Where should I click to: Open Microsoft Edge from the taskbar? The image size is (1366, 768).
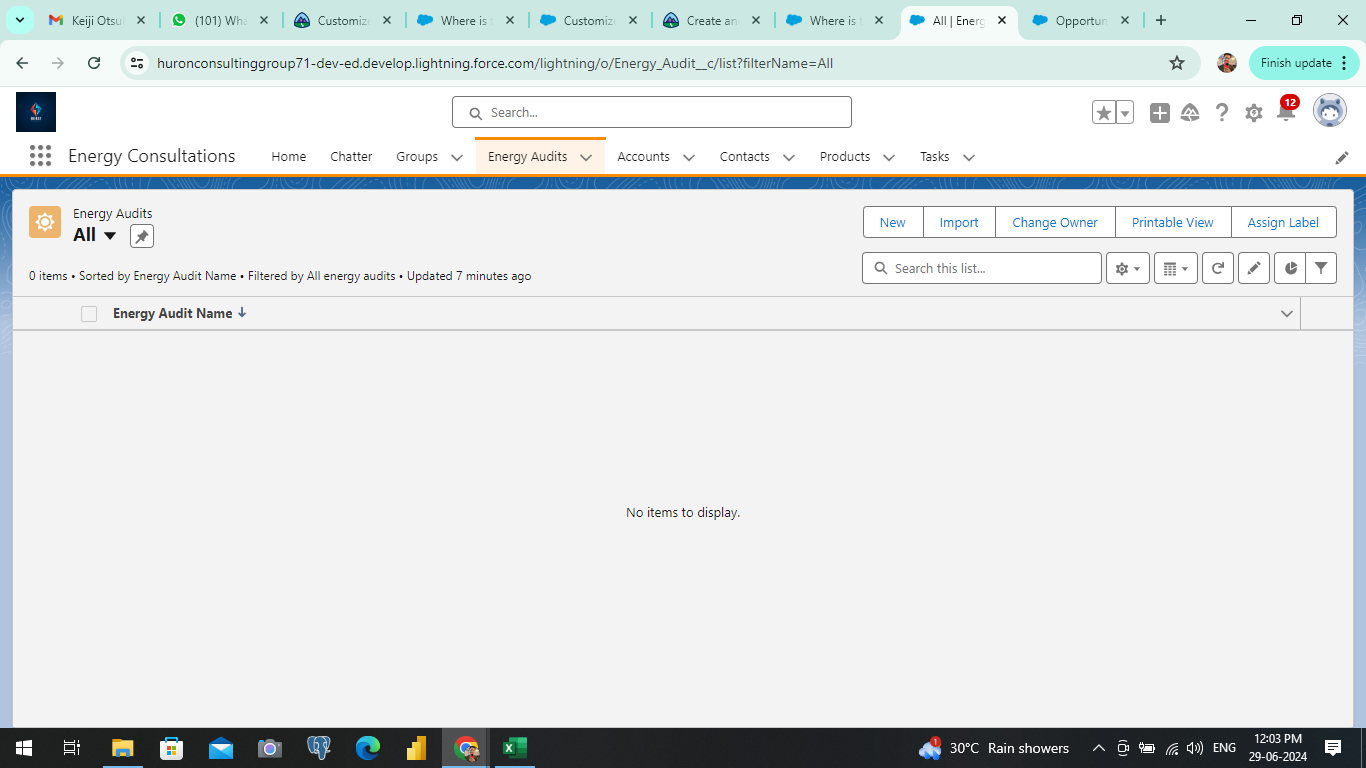pos(368,748)
